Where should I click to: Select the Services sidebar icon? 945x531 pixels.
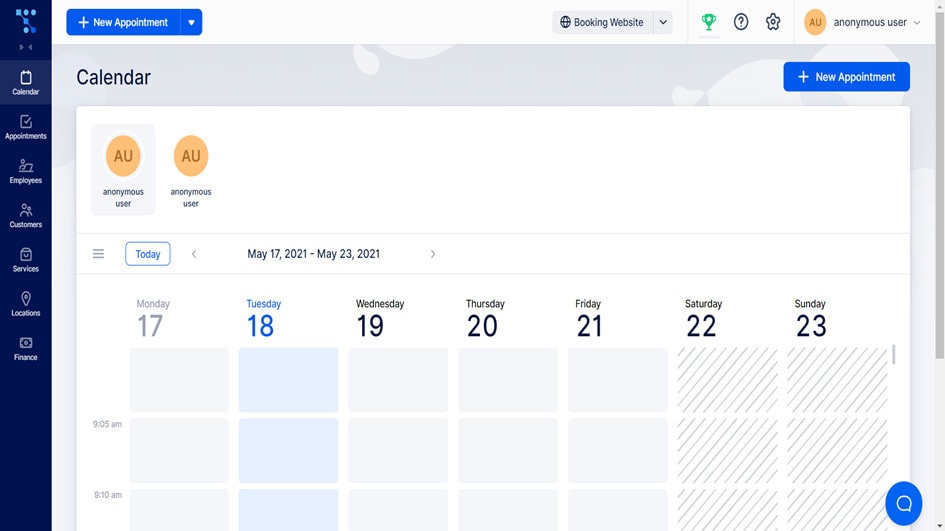[x=25, y=260]
